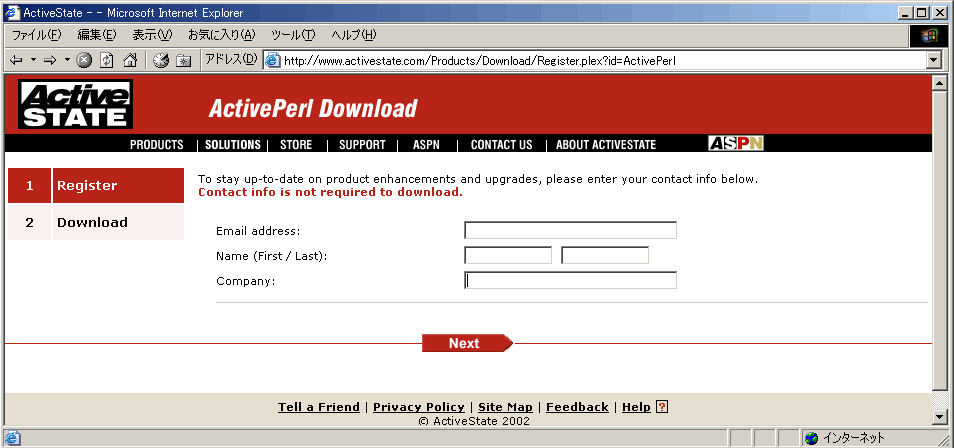The width and height of the screenshot is (954, 448).
Task: Click the red Next button
Action: coord(467,343)
